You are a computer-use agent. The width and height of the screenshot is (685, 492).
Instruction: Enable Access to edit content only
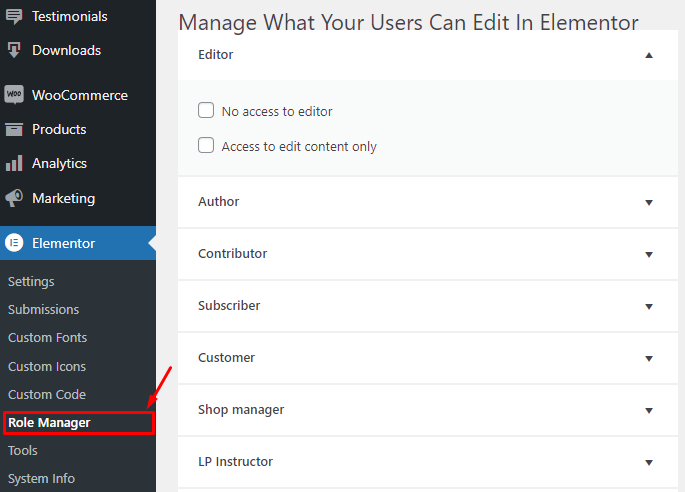click(206, 145)
